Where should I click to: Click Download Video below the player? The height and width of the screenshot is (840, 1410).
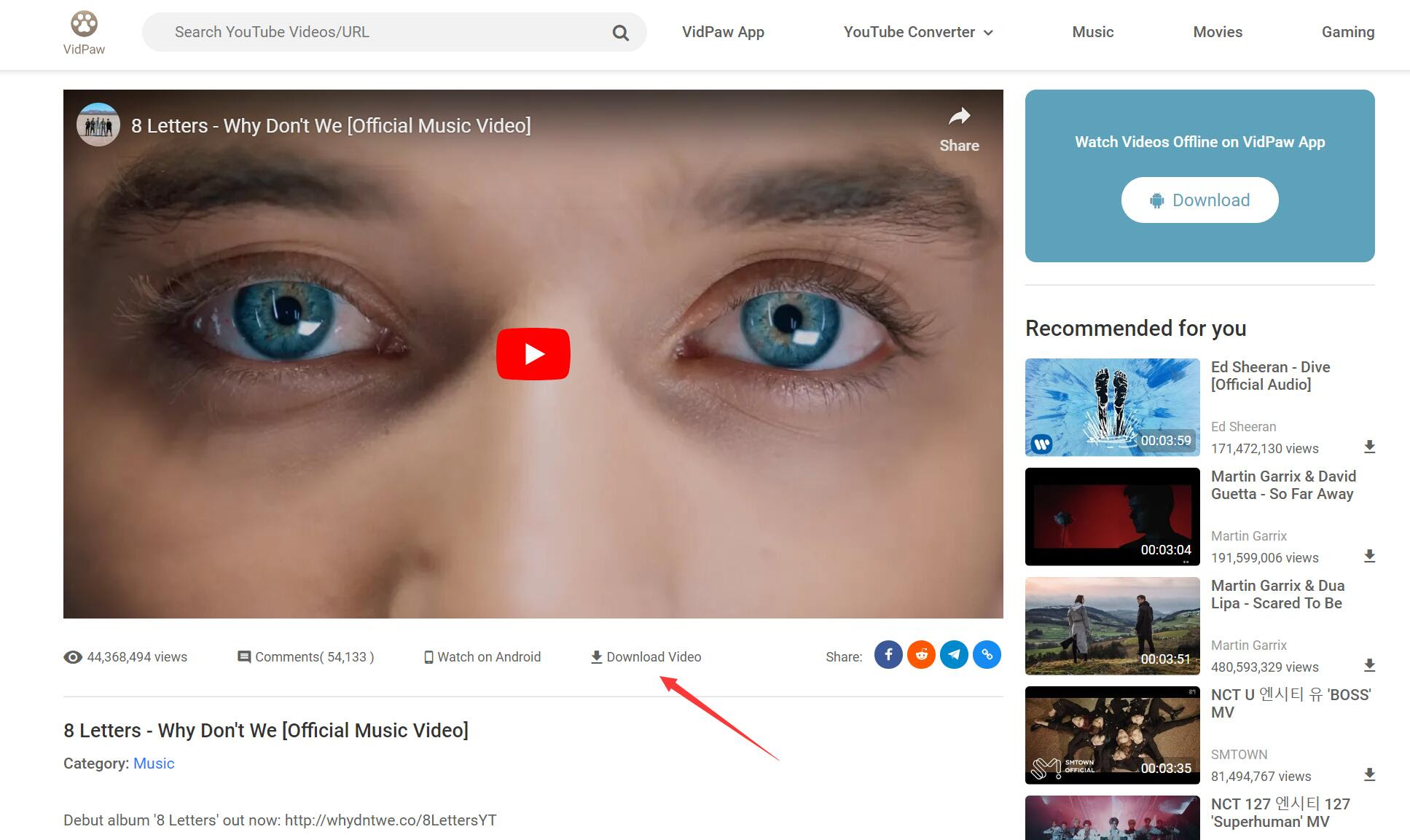646,656
